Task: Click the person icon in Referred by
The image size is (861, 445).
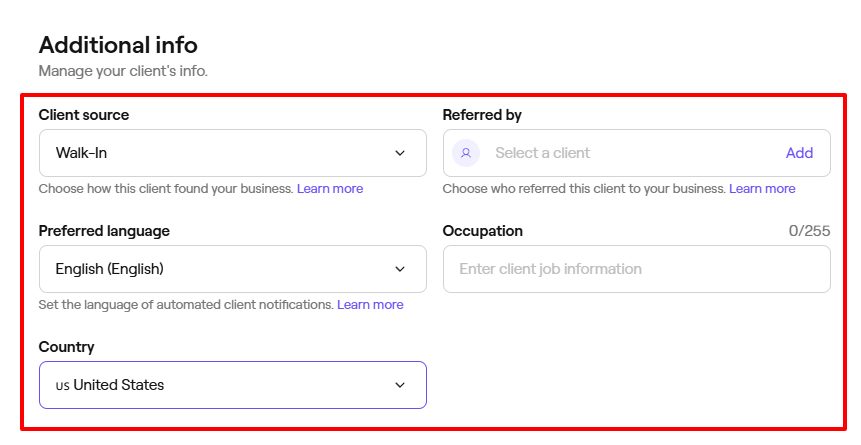Action: [466, 153]
